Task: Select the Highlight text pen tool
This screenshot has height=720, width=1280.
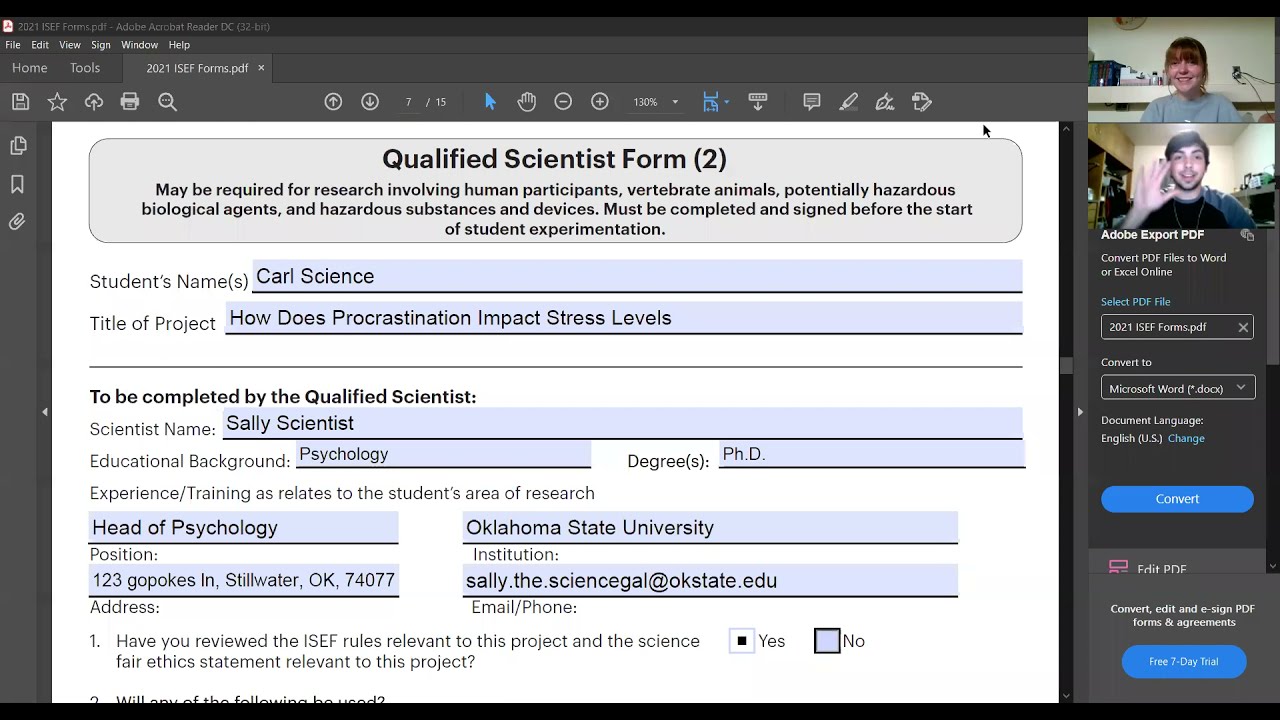Action: point(849,101)
